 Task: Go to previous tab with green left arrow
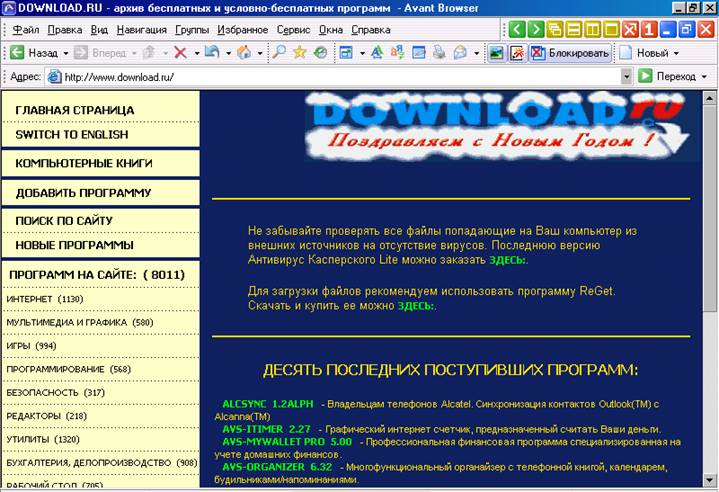[517, 30]
